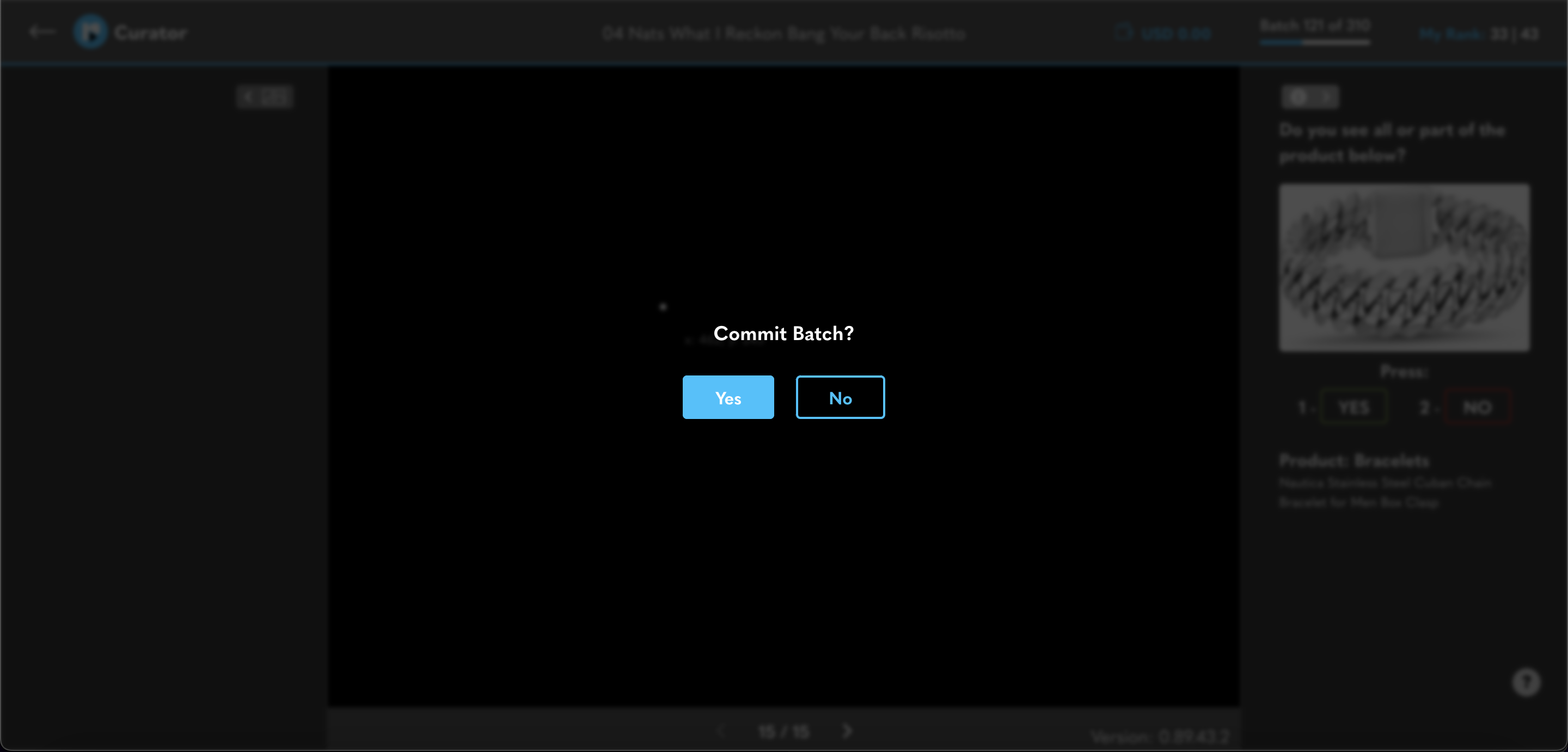Image resolution: width=1568 pixels, height=752 pixels.
Task: Collapse the left sidebar panel toggle
Action: (264, 97)
